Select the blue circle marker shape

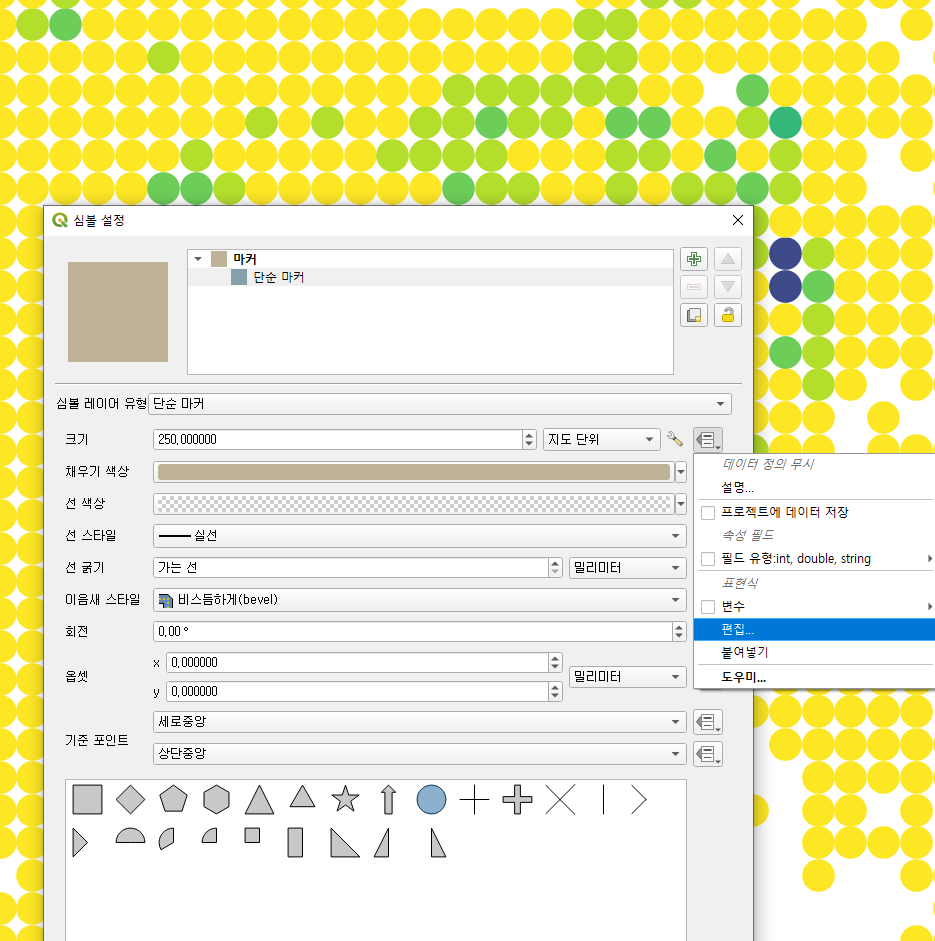[431, 799]
